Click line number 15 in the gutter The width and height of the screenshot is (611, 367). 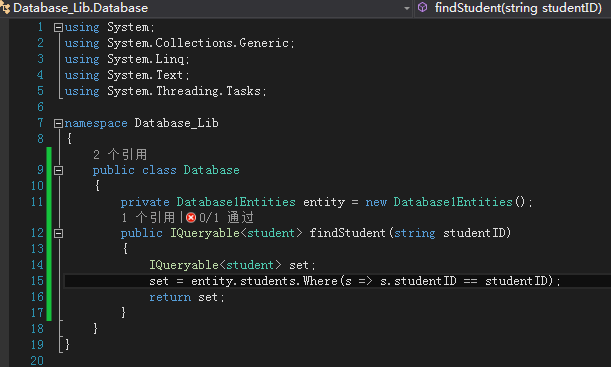[37, 281]
